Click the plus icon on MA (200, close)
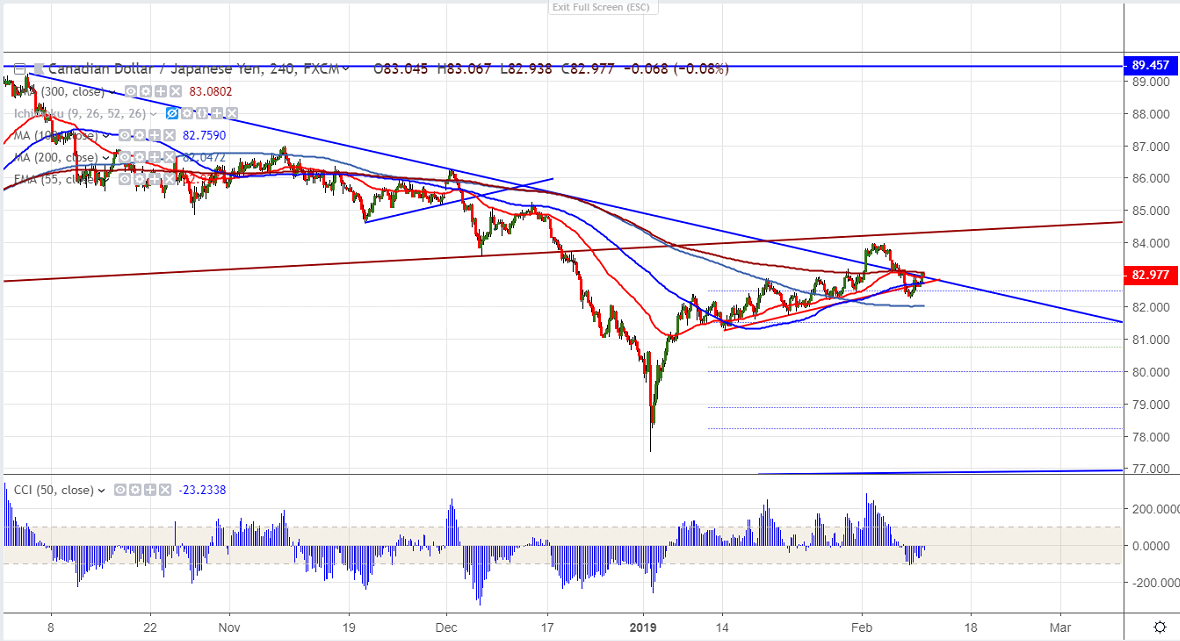The image size is (1180, 641). coord(154,157)
